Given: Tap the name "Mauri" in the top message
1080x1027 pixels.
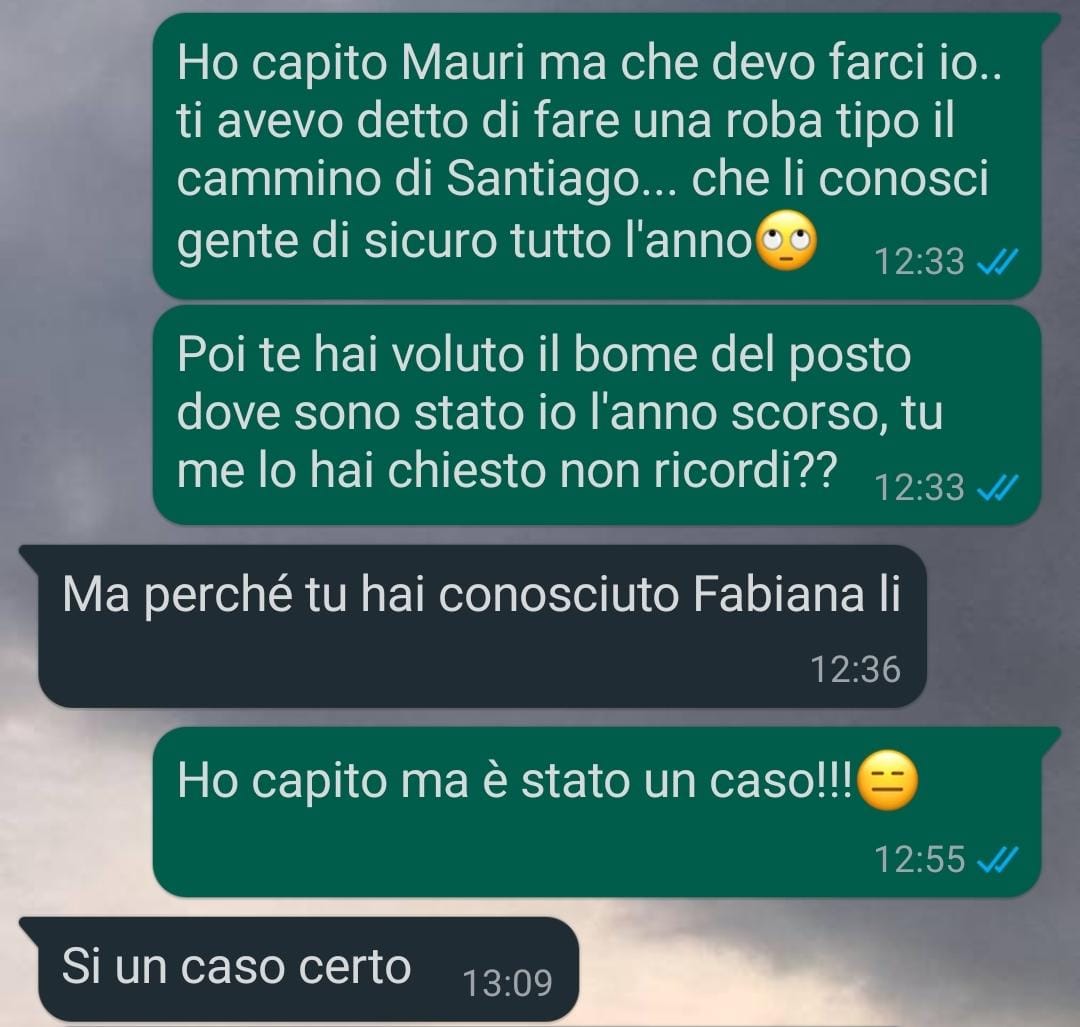Looking at the screenshot, I should [x=463, y=63].
